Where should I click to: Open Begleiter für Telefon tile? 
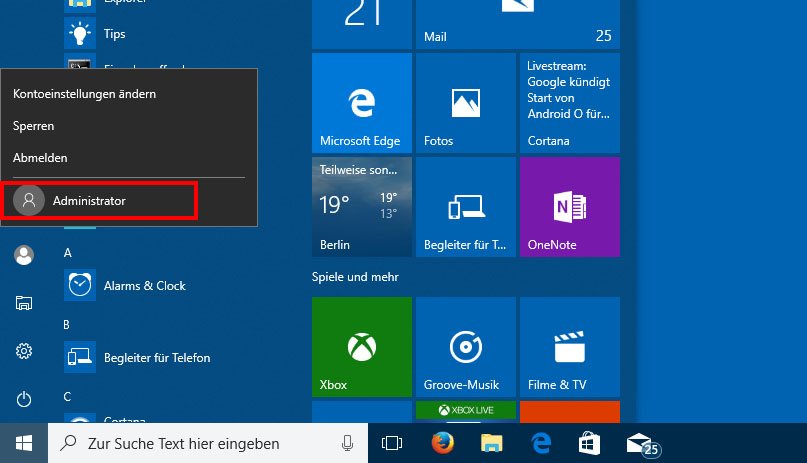tap(465, 207)
